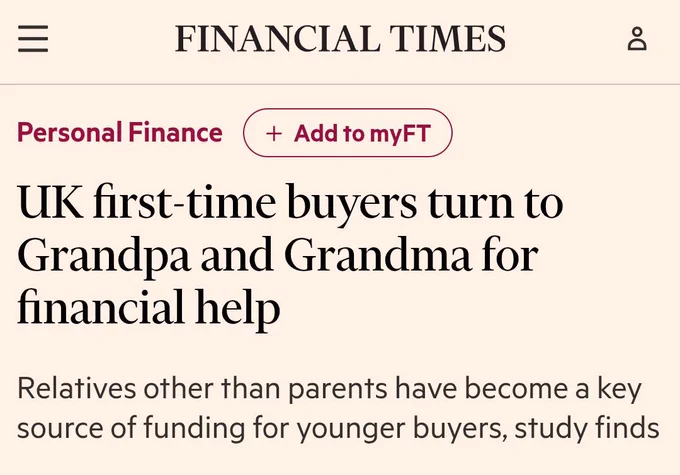Click the word Grandpa in the headline
Screen dimensions: 680x475
104,257
